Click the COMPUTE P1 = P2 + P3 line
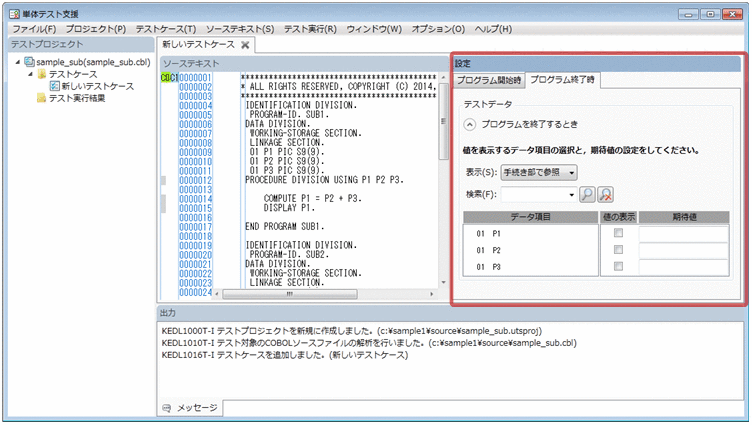Image resolution: width=752 pixels, height=425 pixels. (312, 199)
